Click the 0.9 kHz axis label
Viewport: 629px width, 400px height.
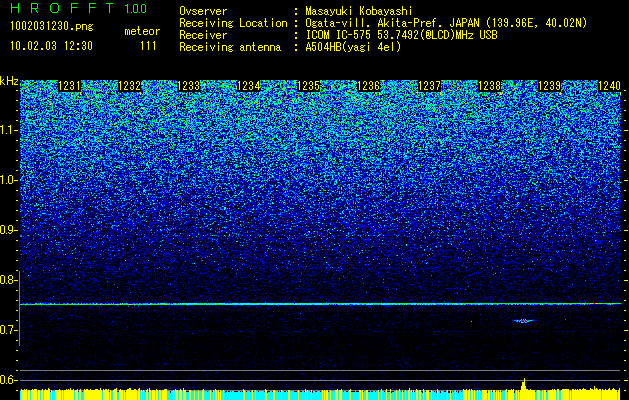9,230
